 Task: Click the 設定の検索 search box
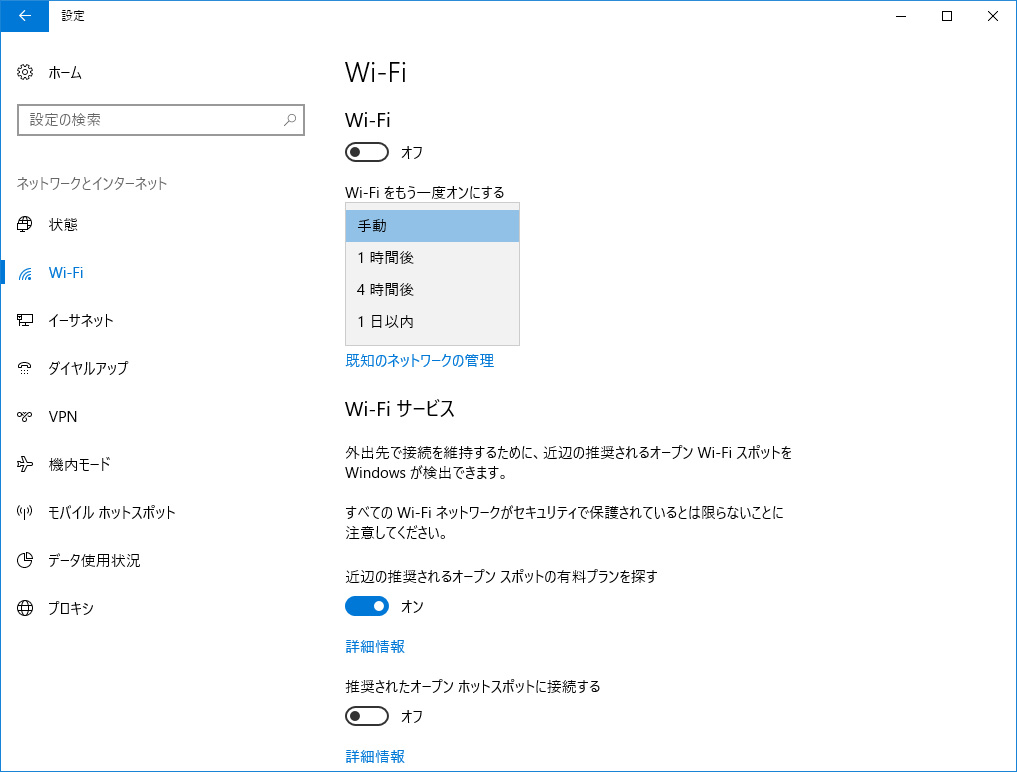pos(150,120)
